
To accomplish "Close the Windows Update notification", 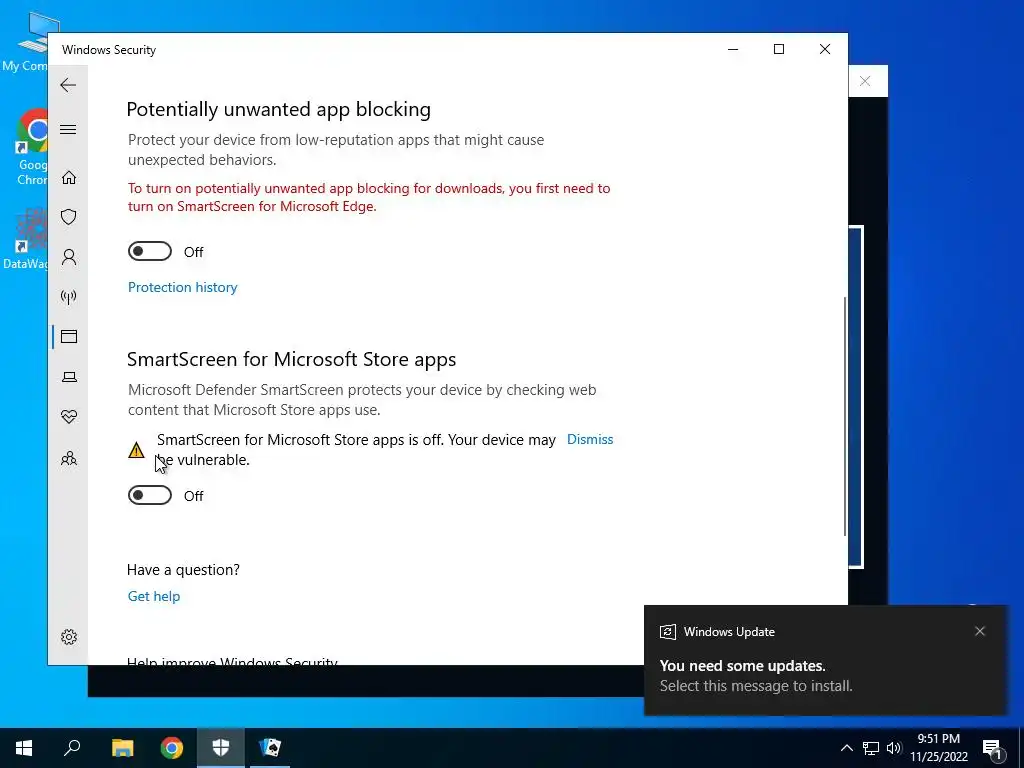I will point(980,631).
